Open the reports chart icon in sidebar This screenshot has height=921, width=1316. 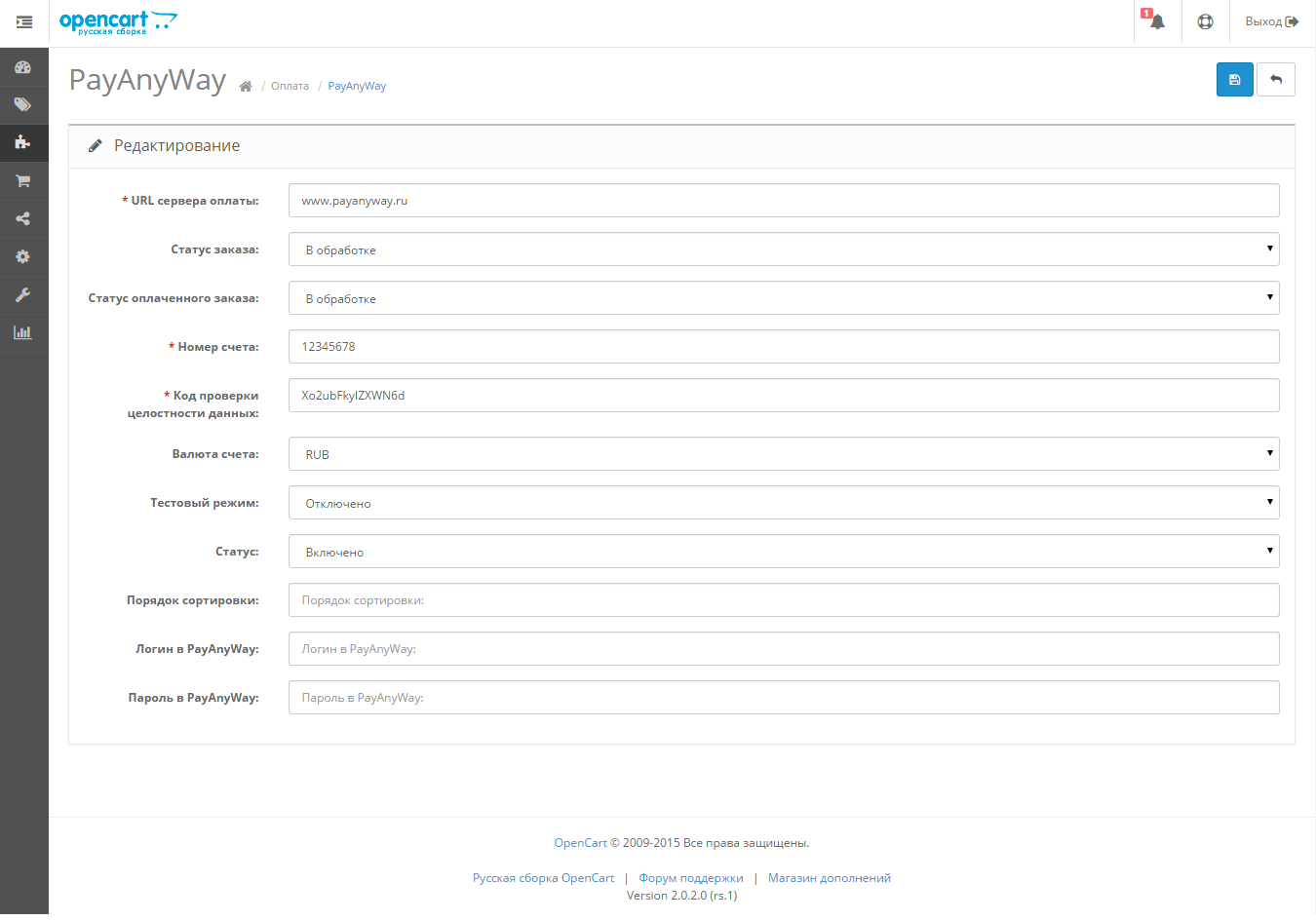click(x=23, y=333)
